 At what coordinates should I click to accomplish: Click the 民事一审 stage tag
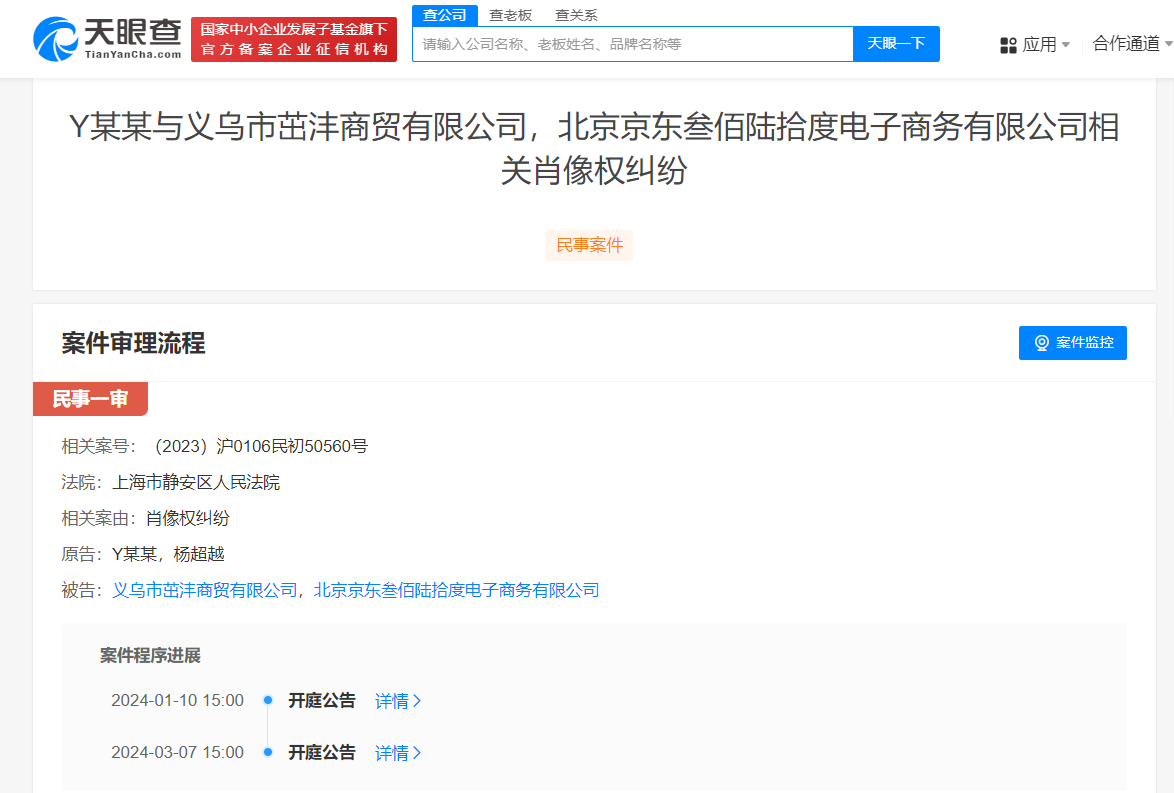click(x=91, y=398)
